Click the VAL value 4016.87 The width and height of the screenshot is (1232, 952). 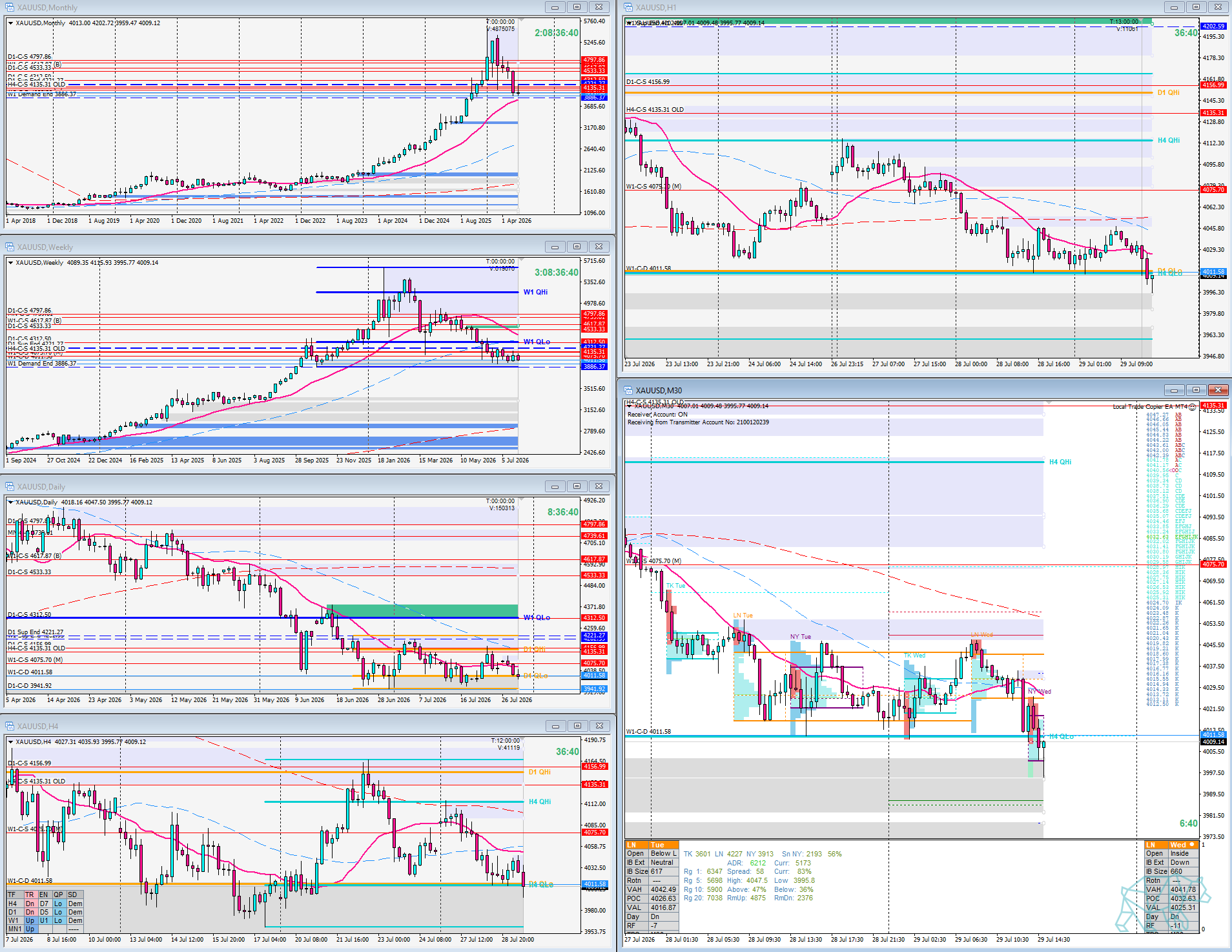click(x=664, y=908)
